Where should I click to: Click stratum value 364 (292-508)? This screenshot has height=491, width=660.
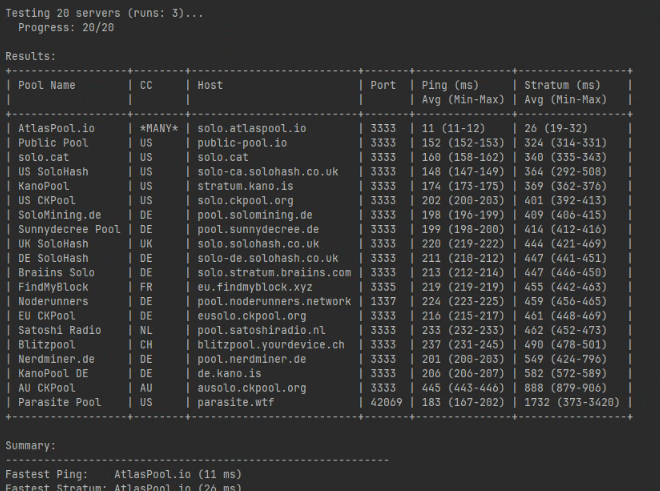point(565,172)
